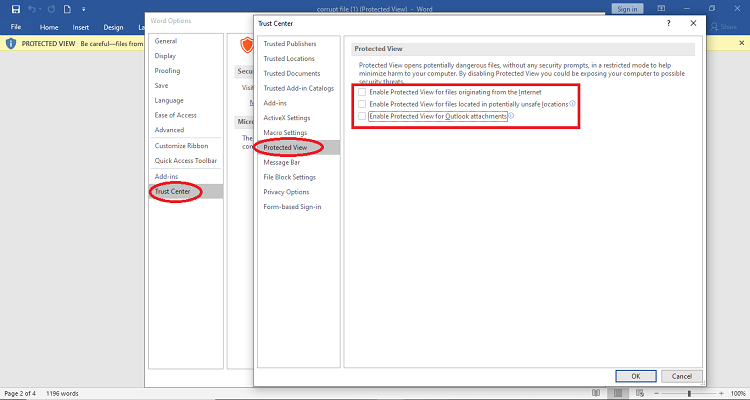Click the Save icon in Quick Access Toolbar

(x=16, y=9)
